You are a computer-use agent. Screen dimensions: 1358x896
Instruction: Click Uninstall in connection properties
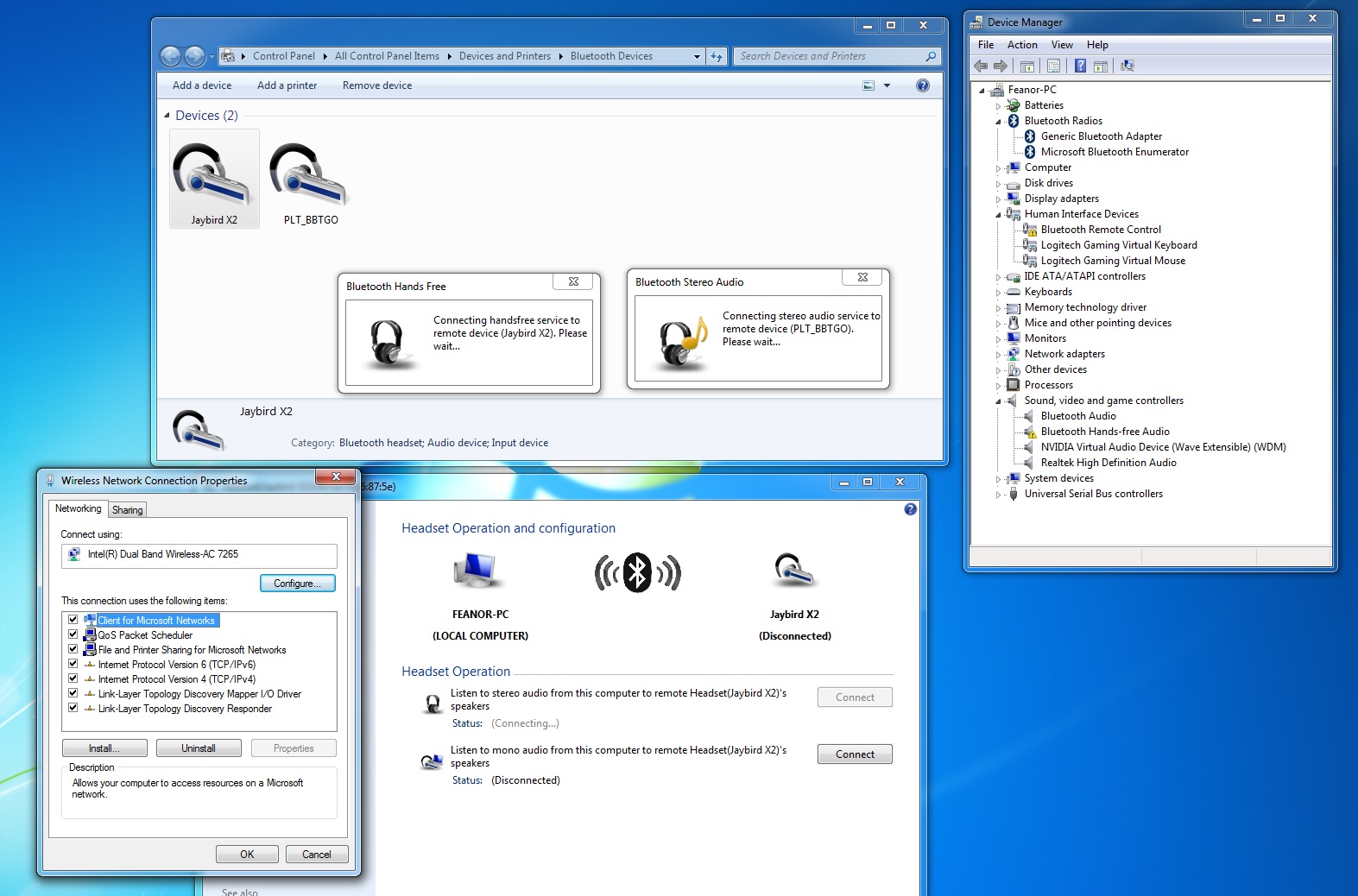pyautogui.click(x=199, y=748)
